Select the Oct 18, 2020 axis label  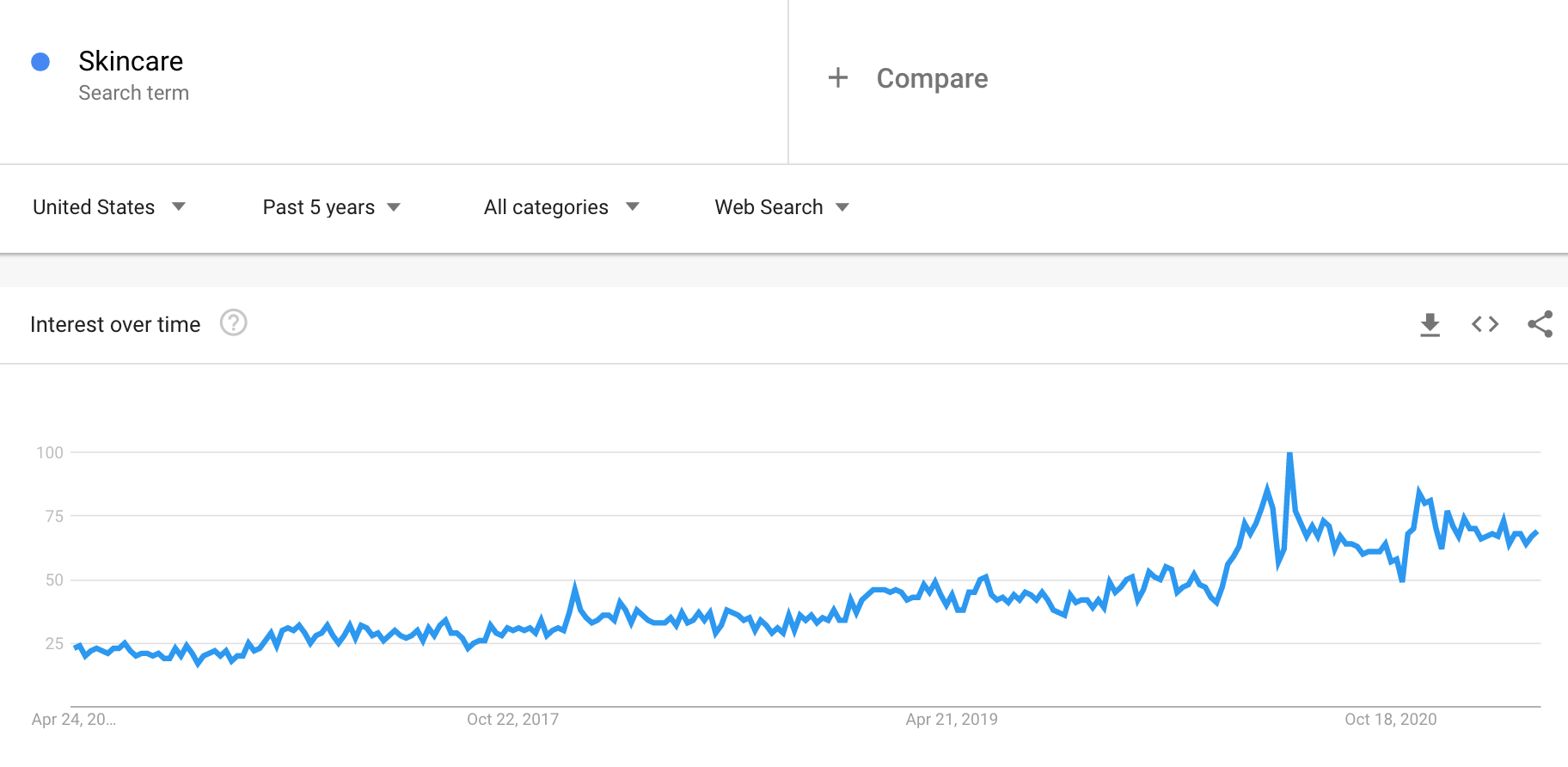pos(1391,720)
